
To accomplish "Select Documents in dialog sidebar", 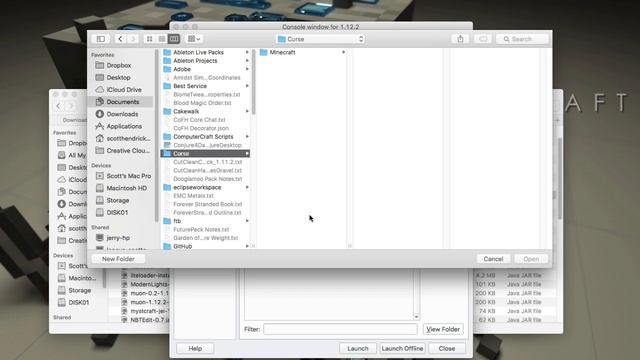I will [122, 102].
